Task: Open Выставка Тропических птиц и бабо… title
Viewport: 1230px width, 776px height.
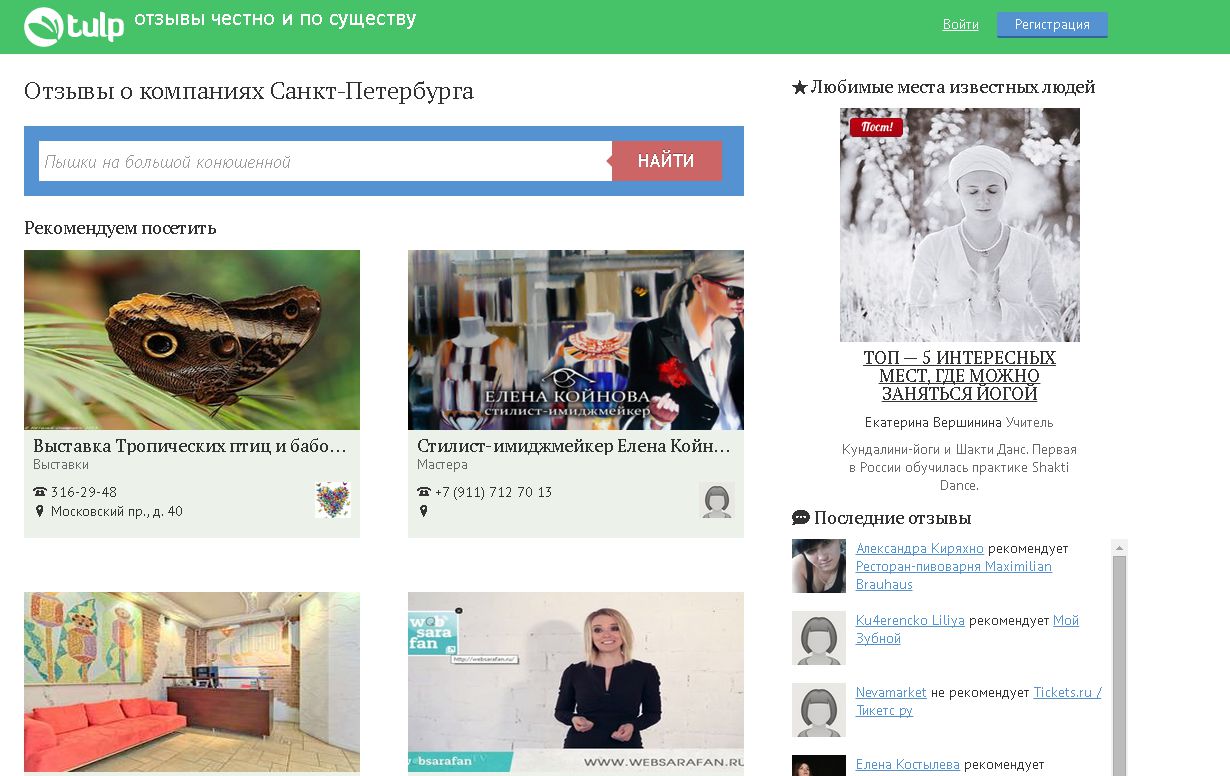Action: pyautogui.click(x=190, y=446)
